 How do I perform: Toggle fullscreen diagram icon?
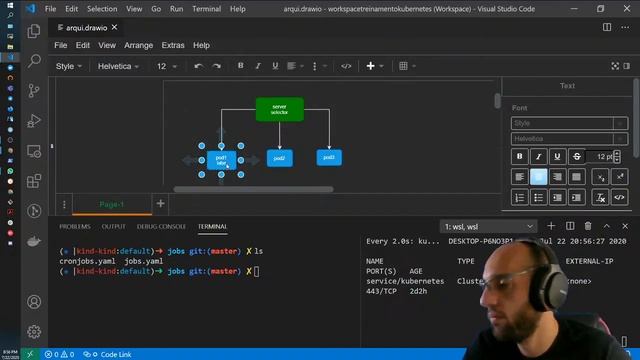tap(615, 66)
